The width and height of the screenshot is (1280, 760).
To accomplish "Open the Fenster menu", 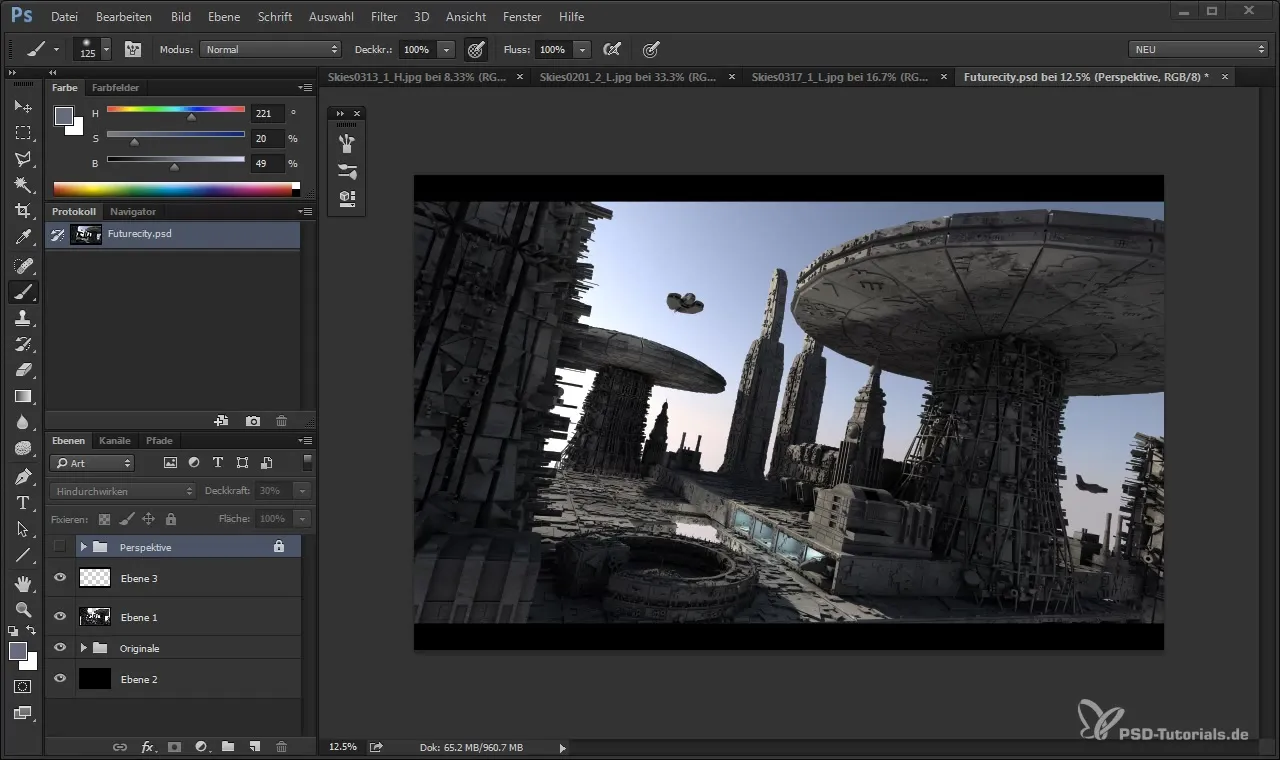I will point(522,17).
